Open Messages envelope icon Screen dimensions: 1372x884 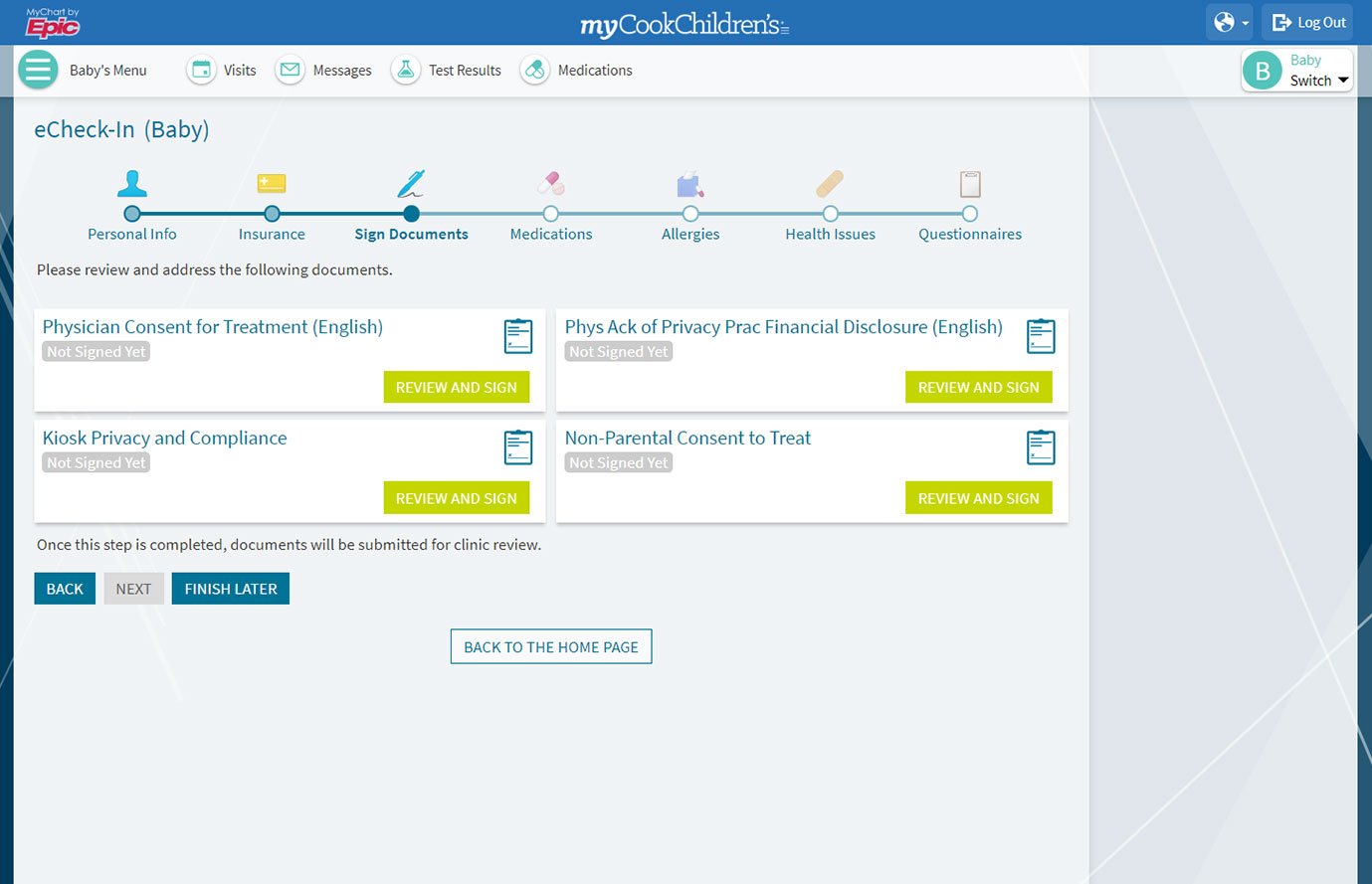click(290, 70)
